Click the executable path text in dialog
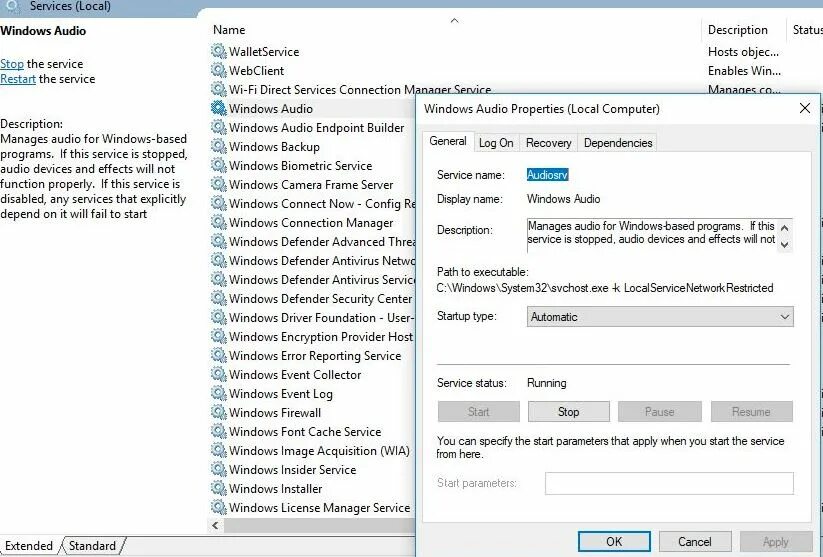Screen dimensions: 823x557 point(605,288)
